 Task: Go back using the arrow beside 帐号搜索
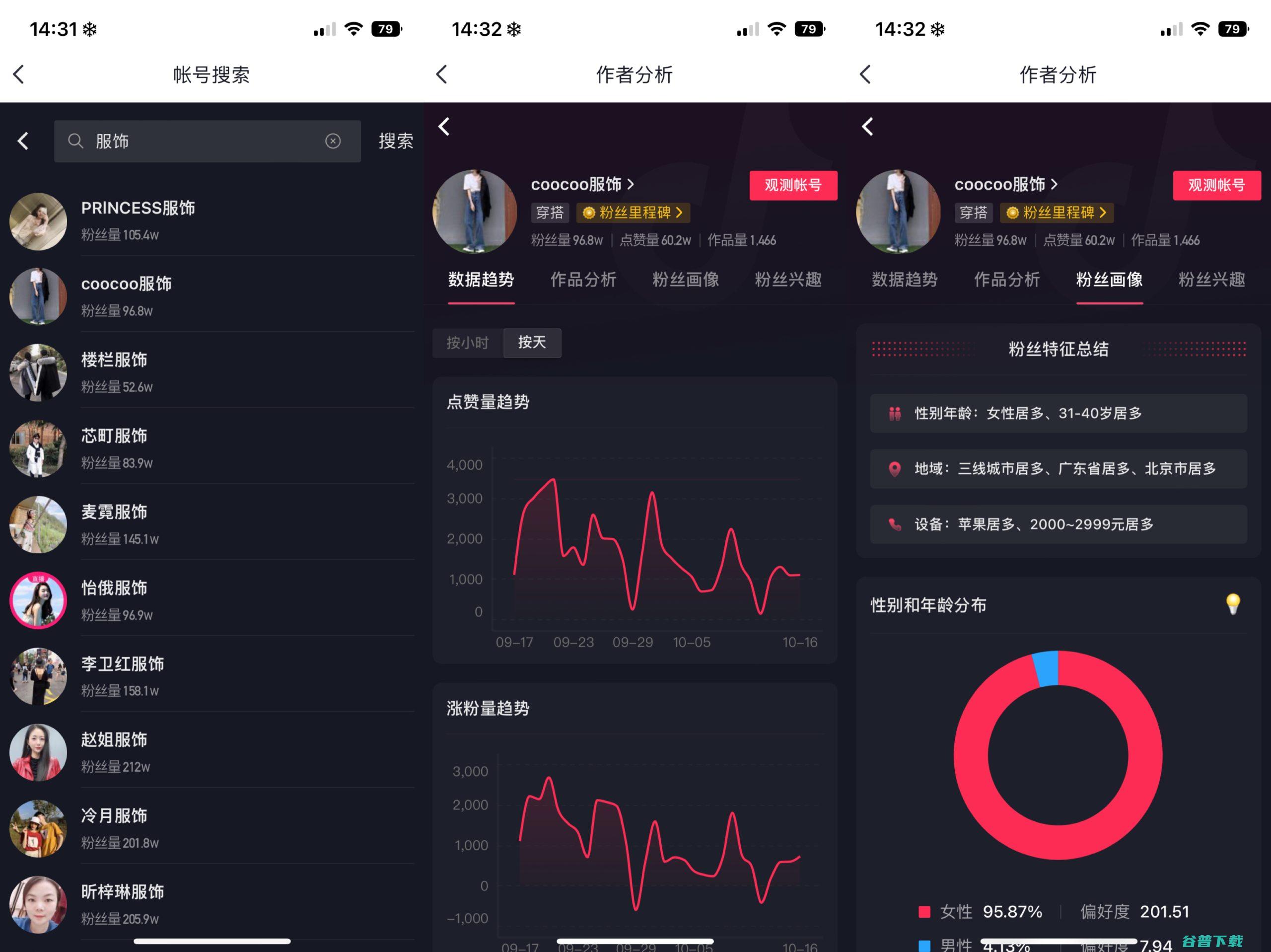(19, 74)
